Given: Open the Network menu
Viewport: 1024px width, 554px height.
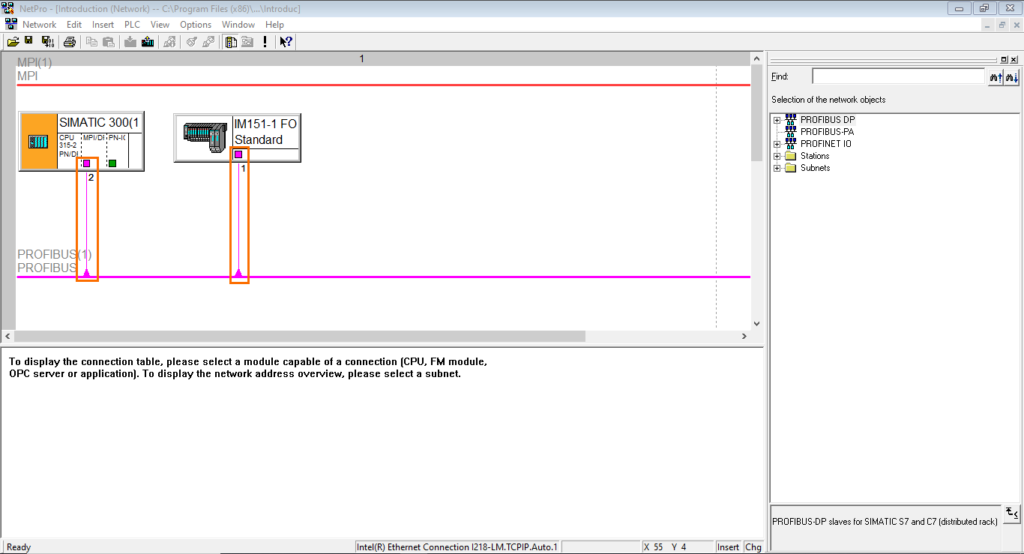Looking at the screenshot, I should pyautogui.click(x=39, y=25).
